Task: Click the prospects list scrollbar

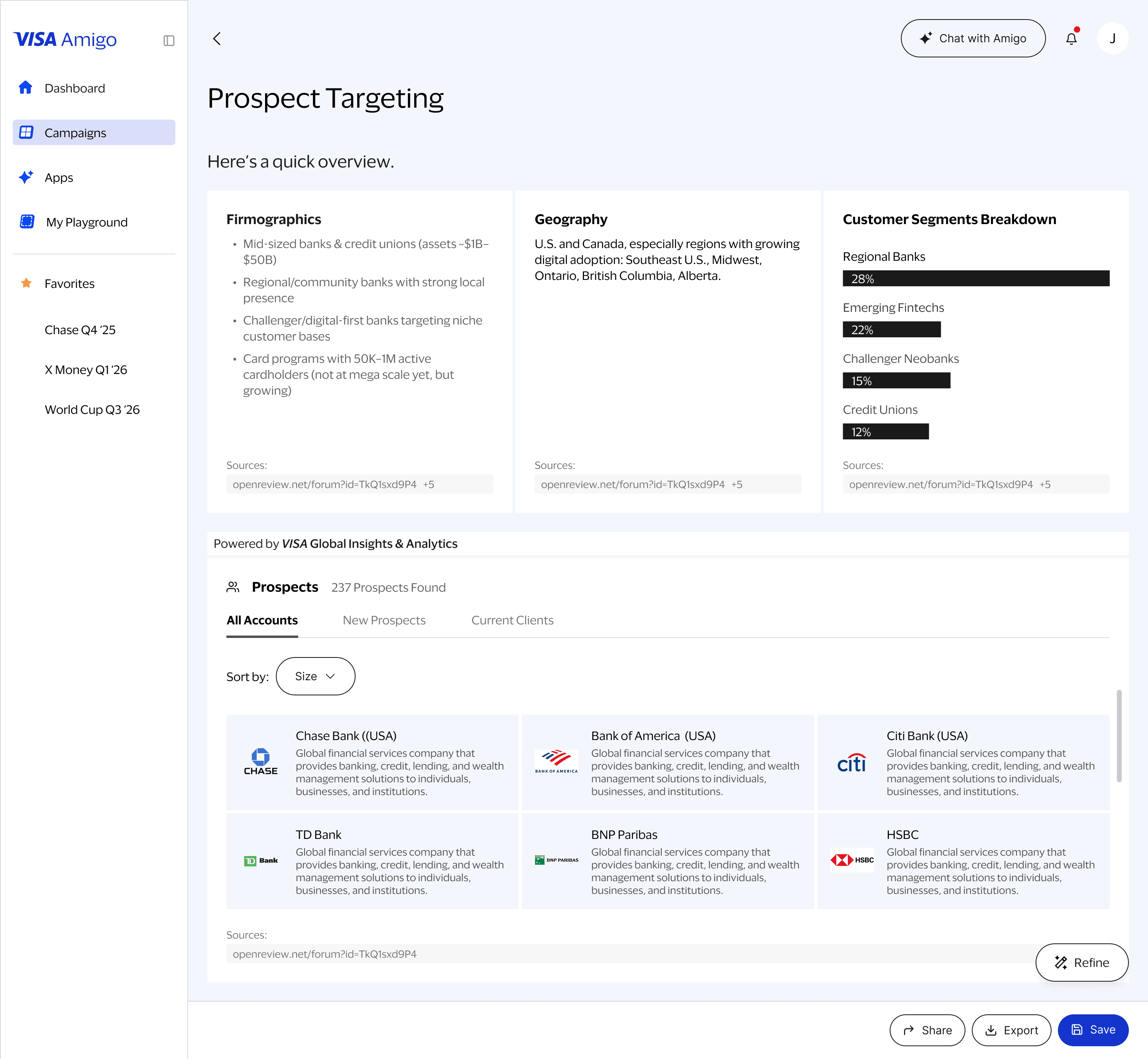Action: click(1119, 736)
